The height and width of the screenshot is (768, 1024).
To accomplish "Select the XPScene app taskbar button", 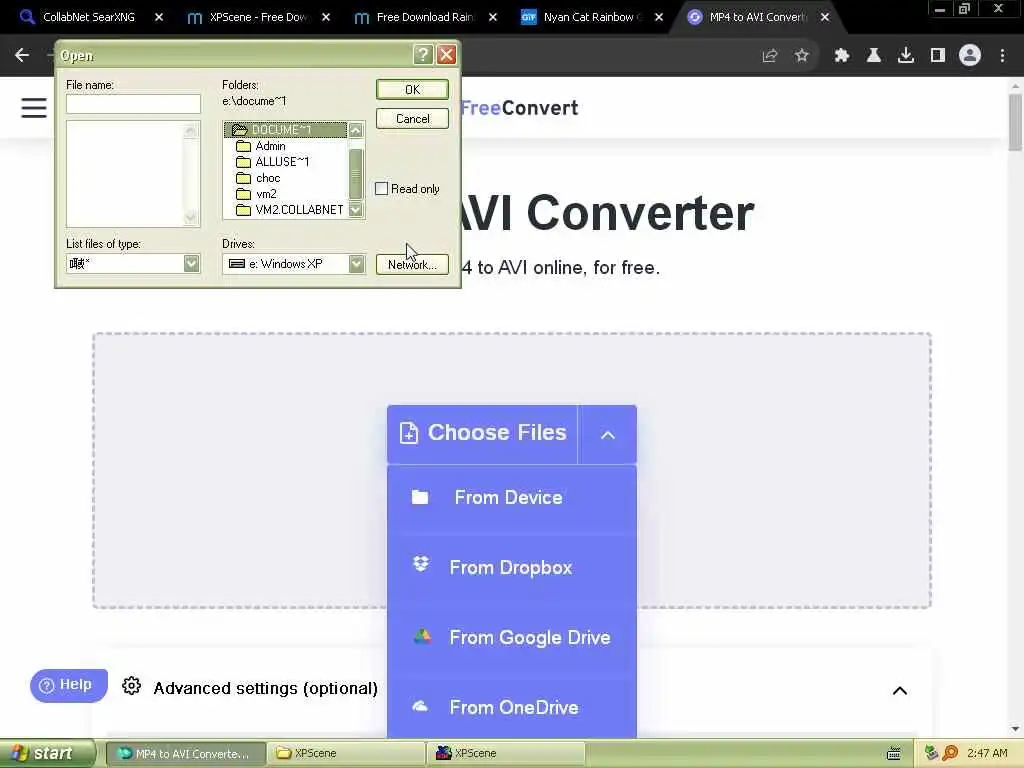I will click(x=507, y=754).
